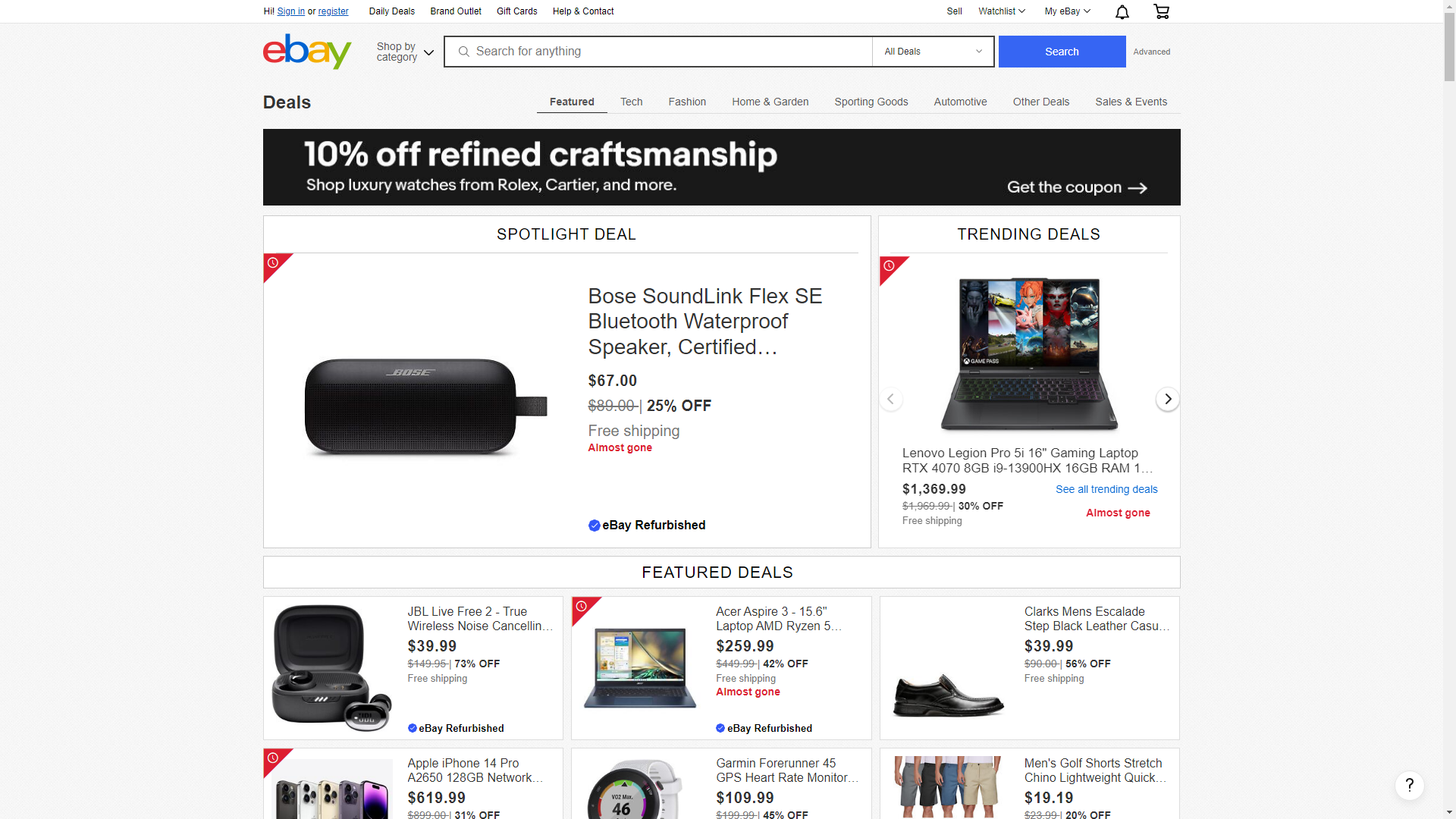Expand the My eBay dropdown
This screenshot has width=1456, height=819.
coord(1066,11)
